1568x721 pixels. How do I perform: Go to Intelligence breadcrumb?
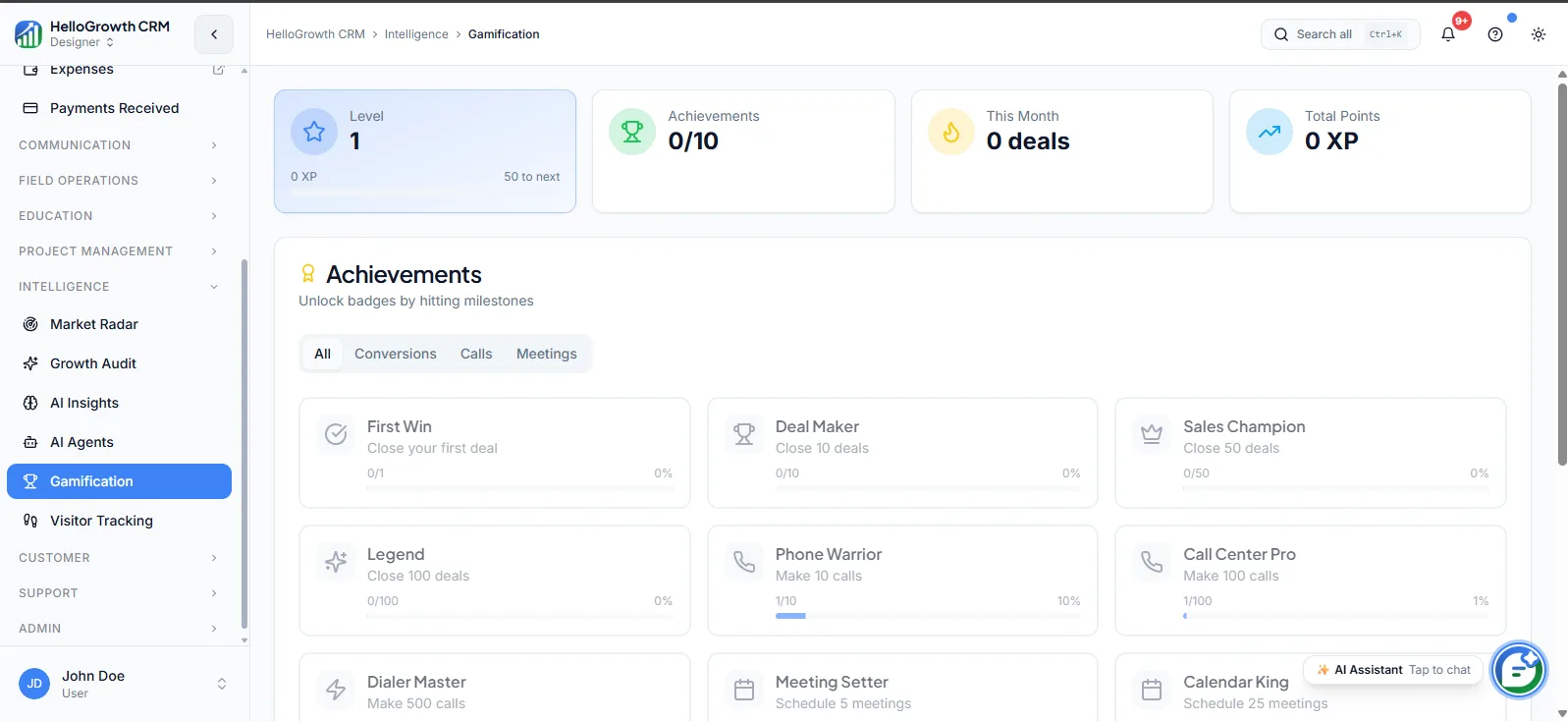(x=416, y=34)
